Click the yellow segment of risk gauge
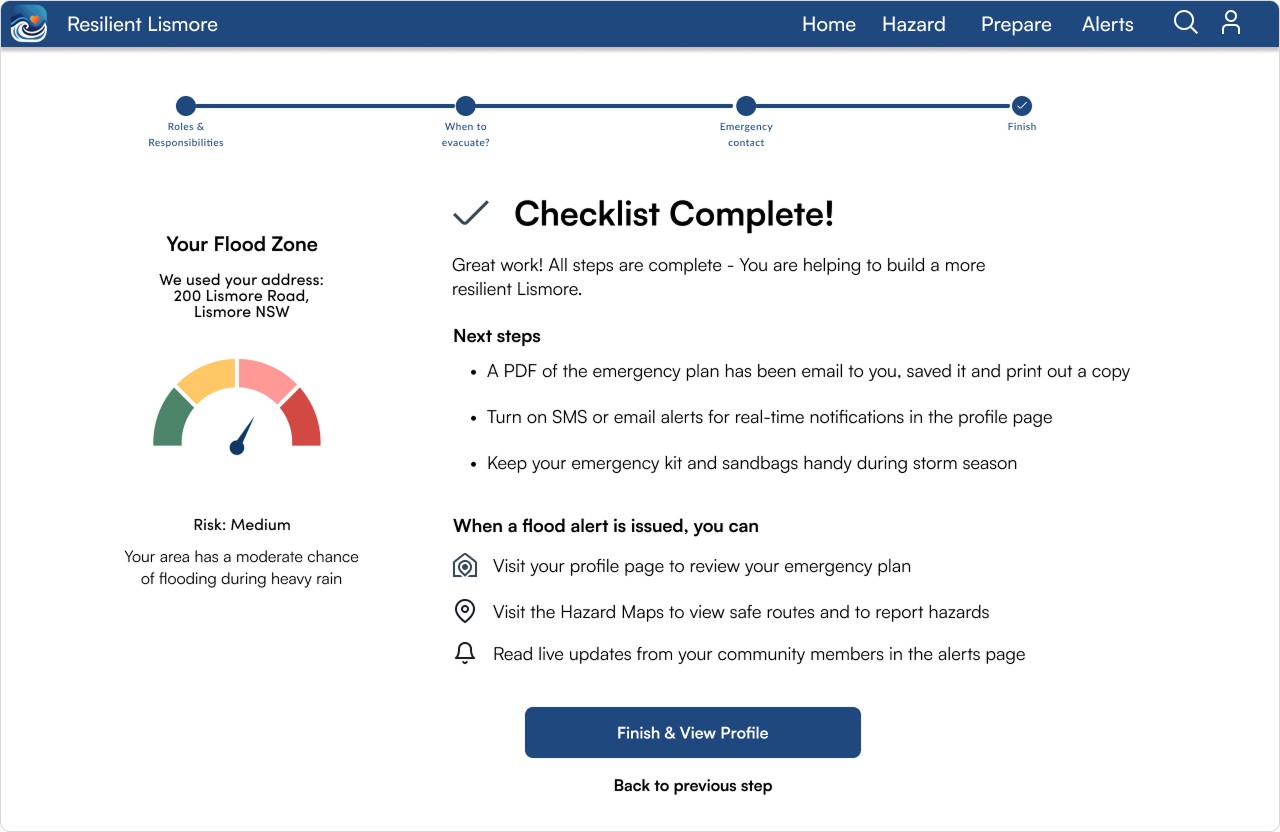 [208, 379]
